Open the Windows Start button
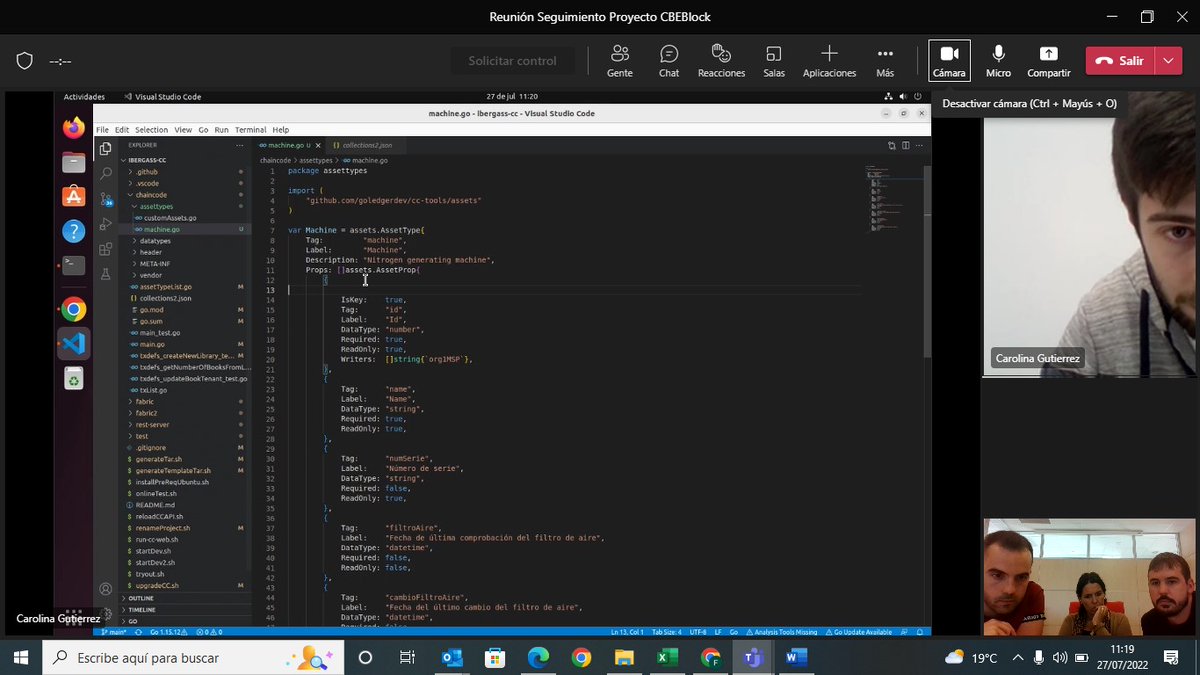Screen dimensions: 1200x675 [21, 657]
